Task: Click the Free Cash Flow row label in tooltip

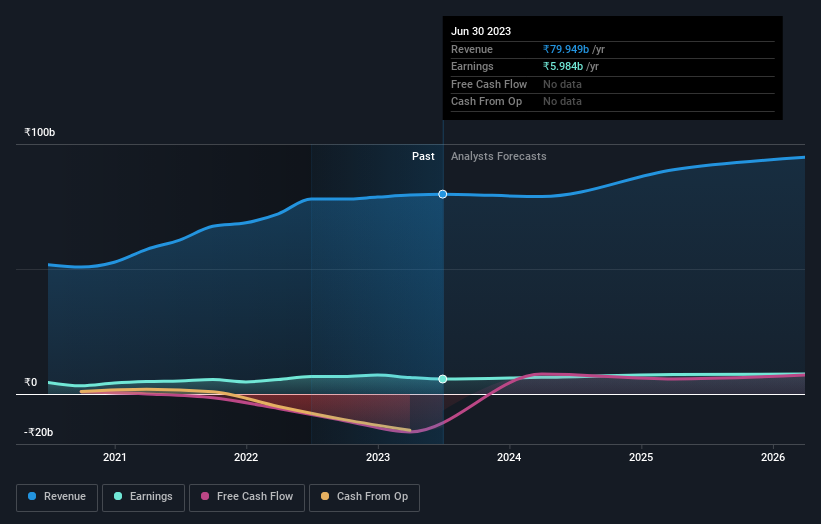Action: click(489, 84)
